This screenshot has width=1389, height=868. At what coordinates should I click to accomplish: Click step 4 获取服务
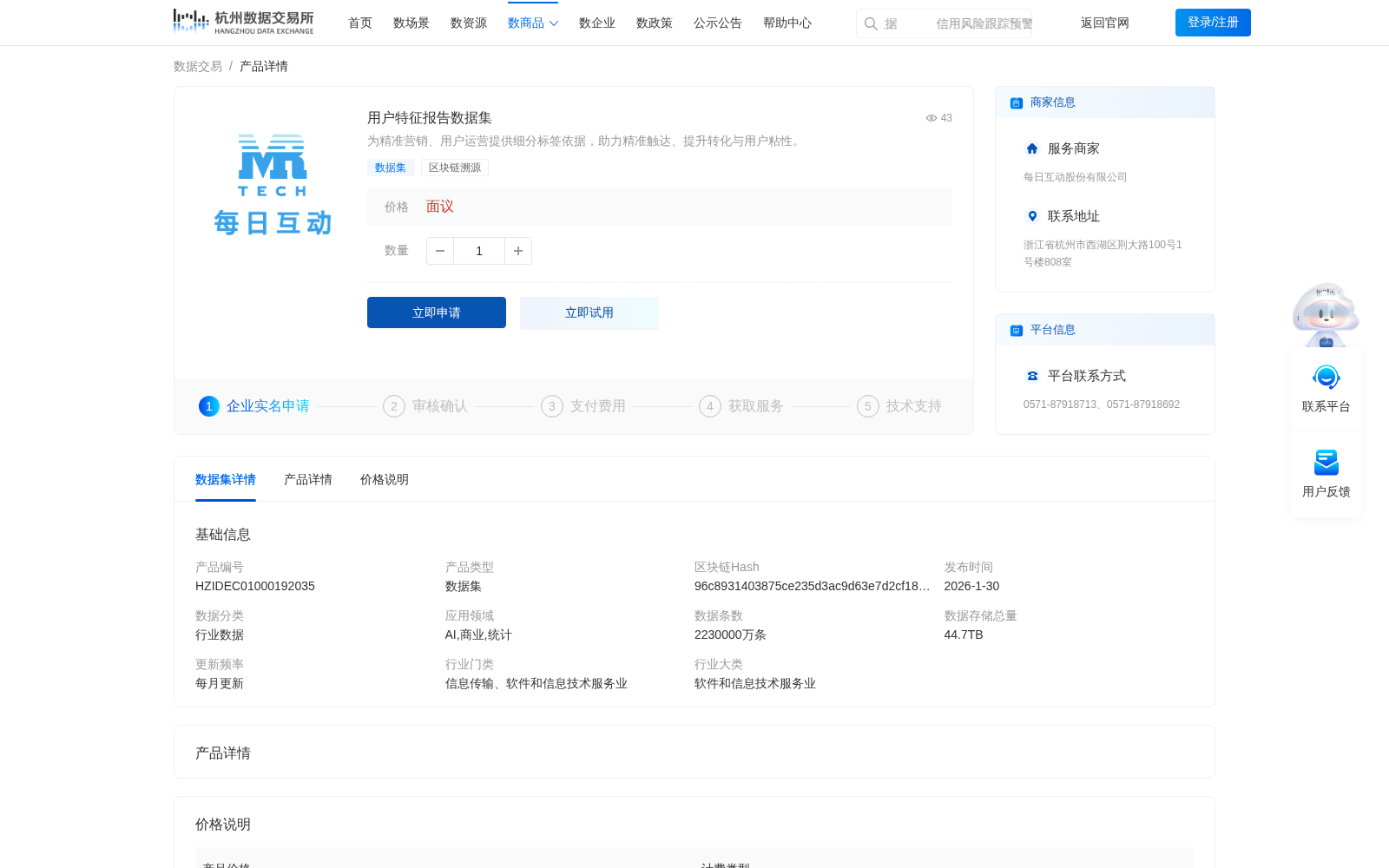click(x=741, y=406)
